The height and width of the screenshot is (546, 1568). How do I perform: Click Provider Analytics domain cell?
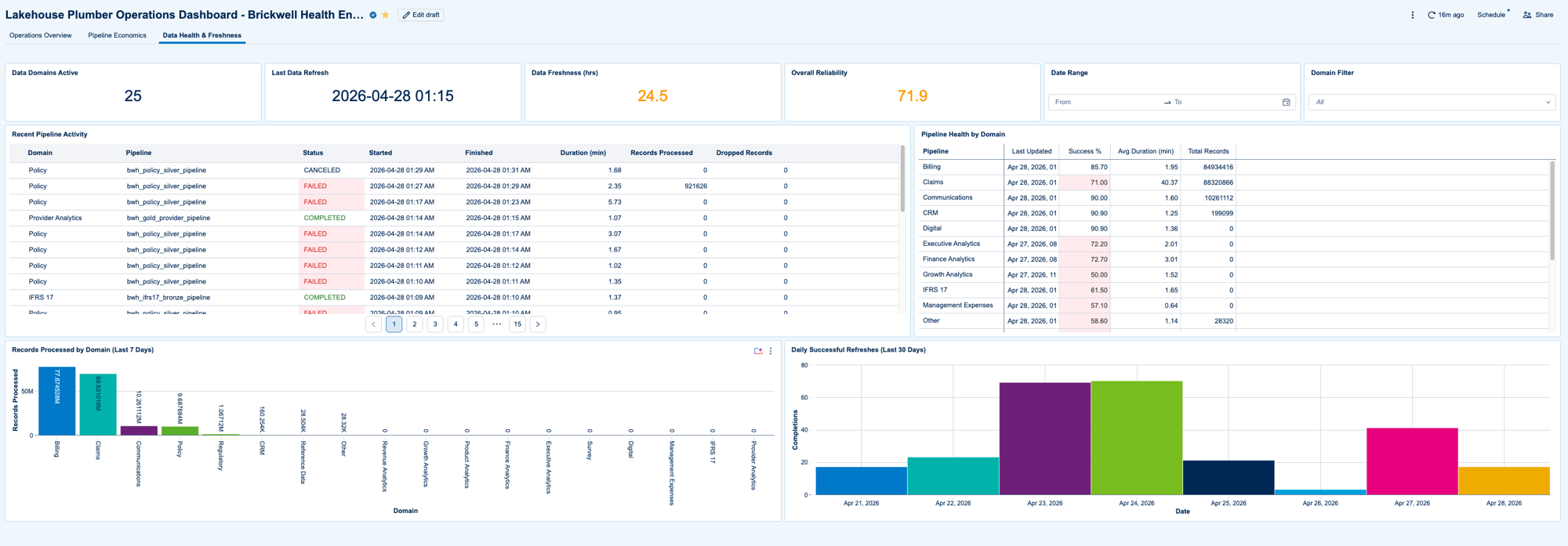tap(55, 218)
